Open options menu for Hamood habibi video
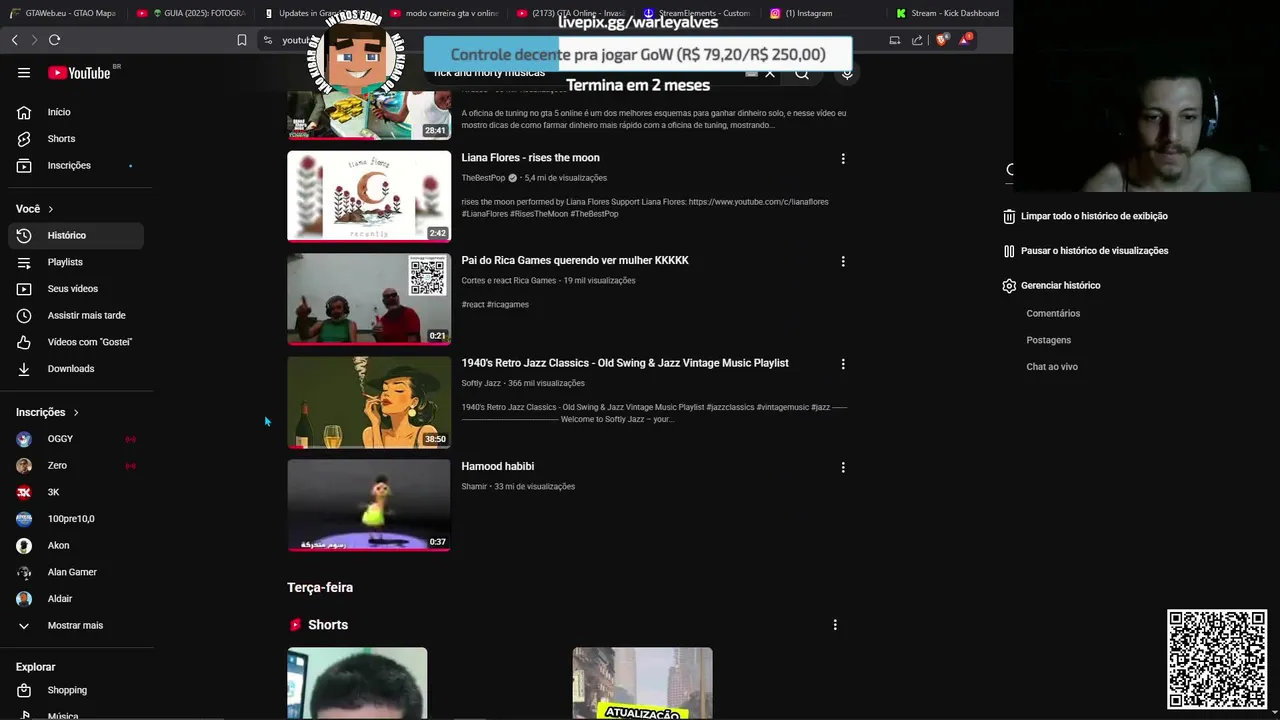This screenshot has width=1280, height=720. (843, 467)
